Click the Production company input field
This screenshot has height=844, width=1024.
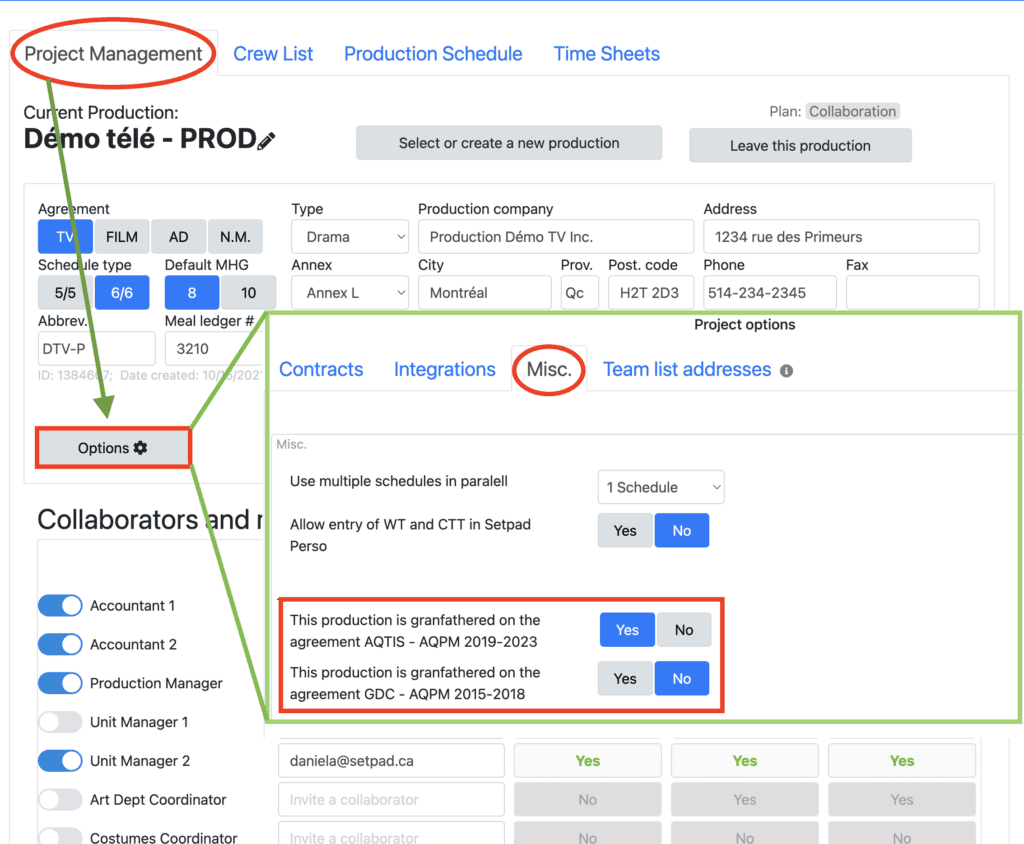555,237
